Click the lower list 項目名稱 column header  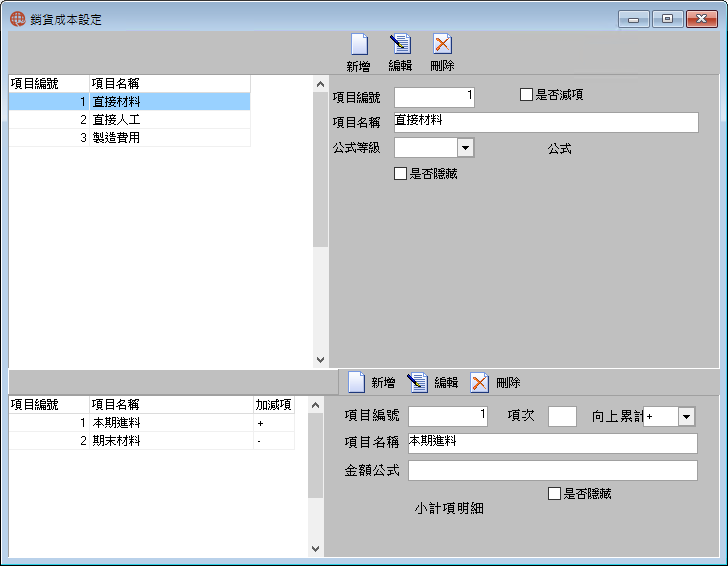(171, 404)
